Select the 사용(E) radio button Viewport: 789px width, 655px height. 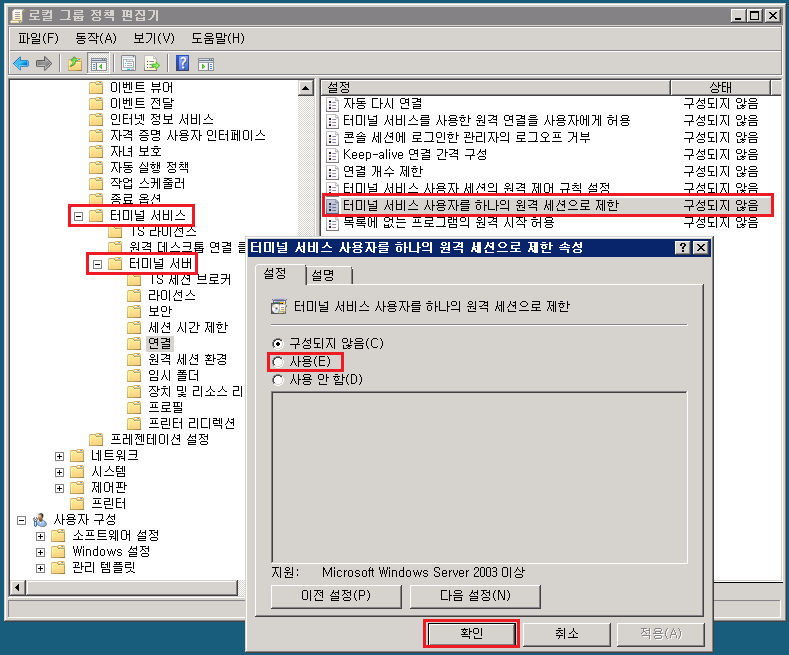click(277, 362)
